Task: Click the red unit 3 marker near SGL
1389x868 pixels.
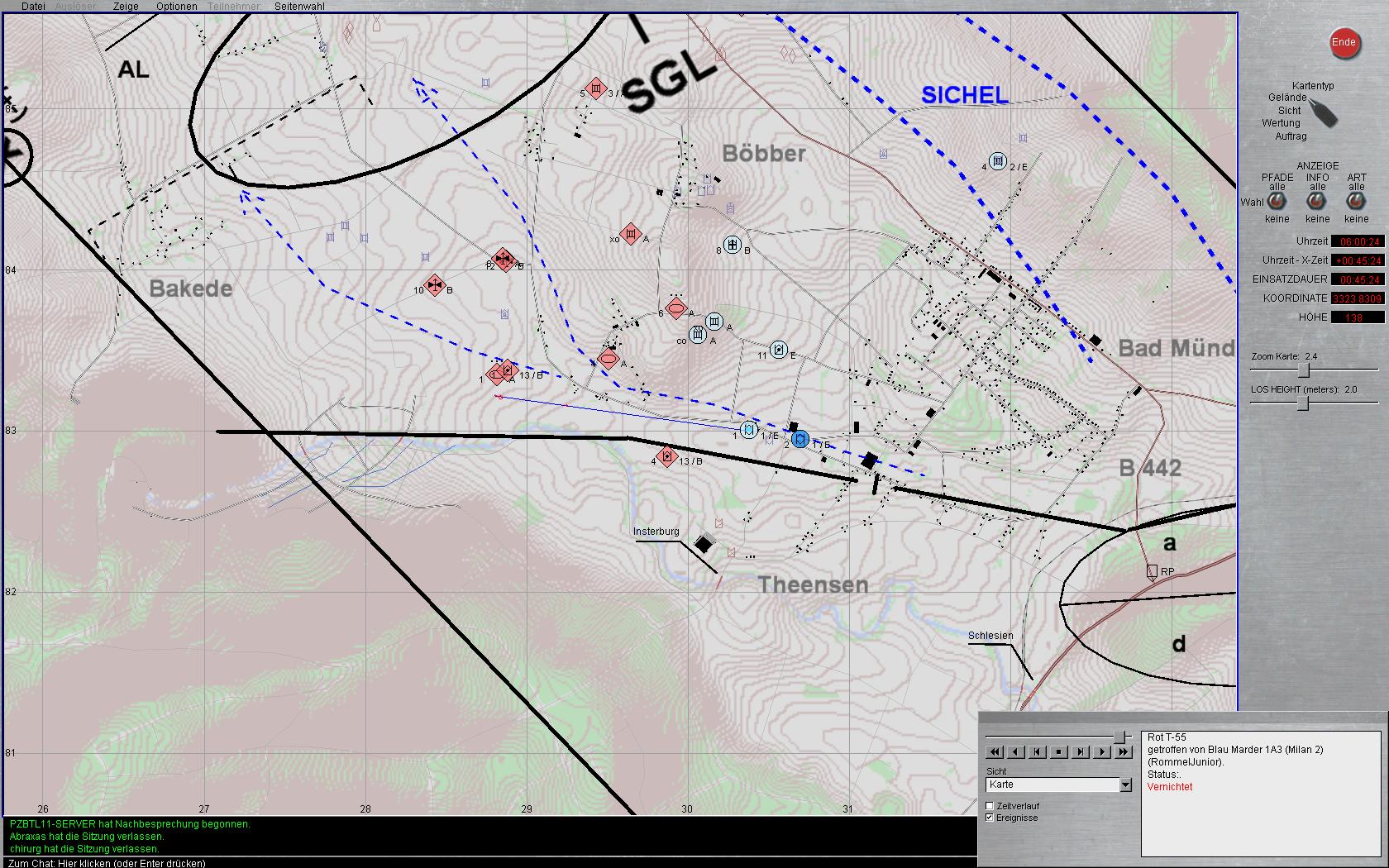Action: (x=595, y=88)
